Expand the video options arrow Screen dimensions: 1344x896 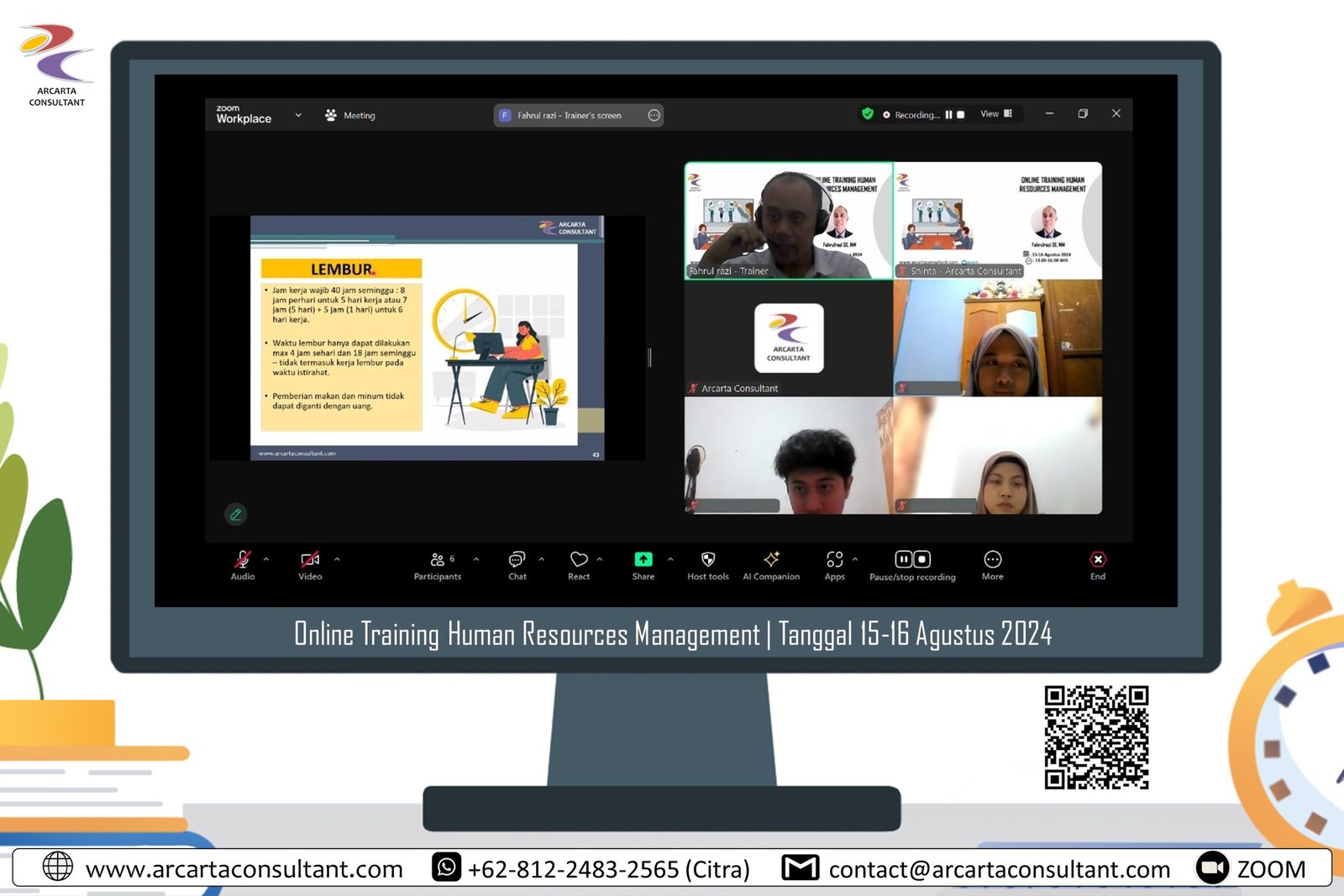[x=337, y=559]
